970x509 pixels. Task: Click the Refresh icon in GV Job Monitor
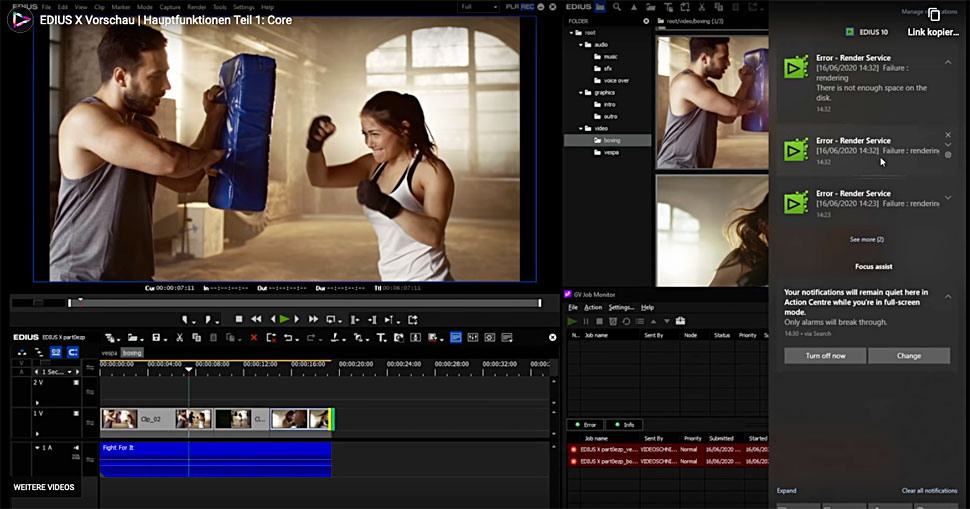[x=626, y=321]
